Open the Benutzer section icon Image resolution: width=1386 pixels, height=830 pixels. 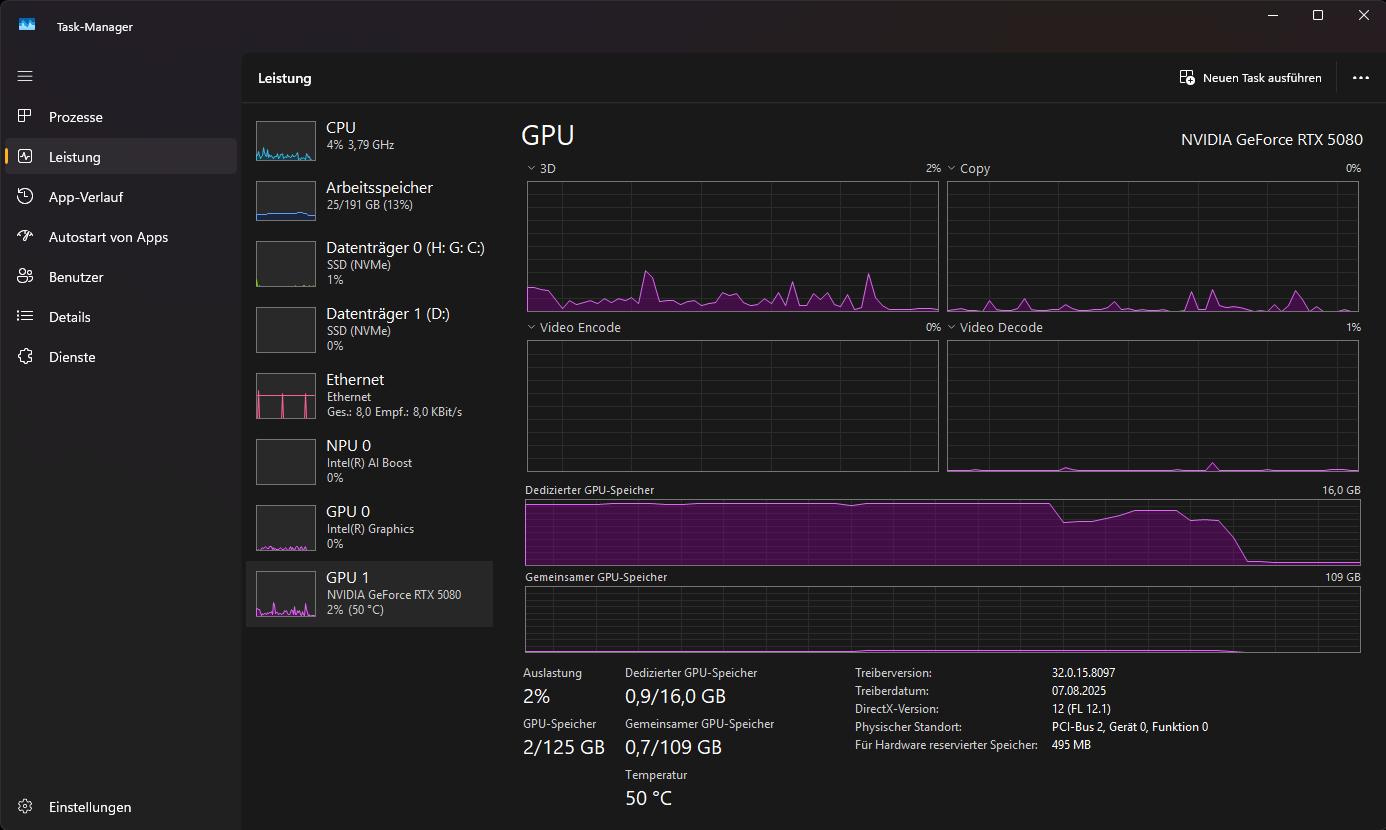[25, 276]
